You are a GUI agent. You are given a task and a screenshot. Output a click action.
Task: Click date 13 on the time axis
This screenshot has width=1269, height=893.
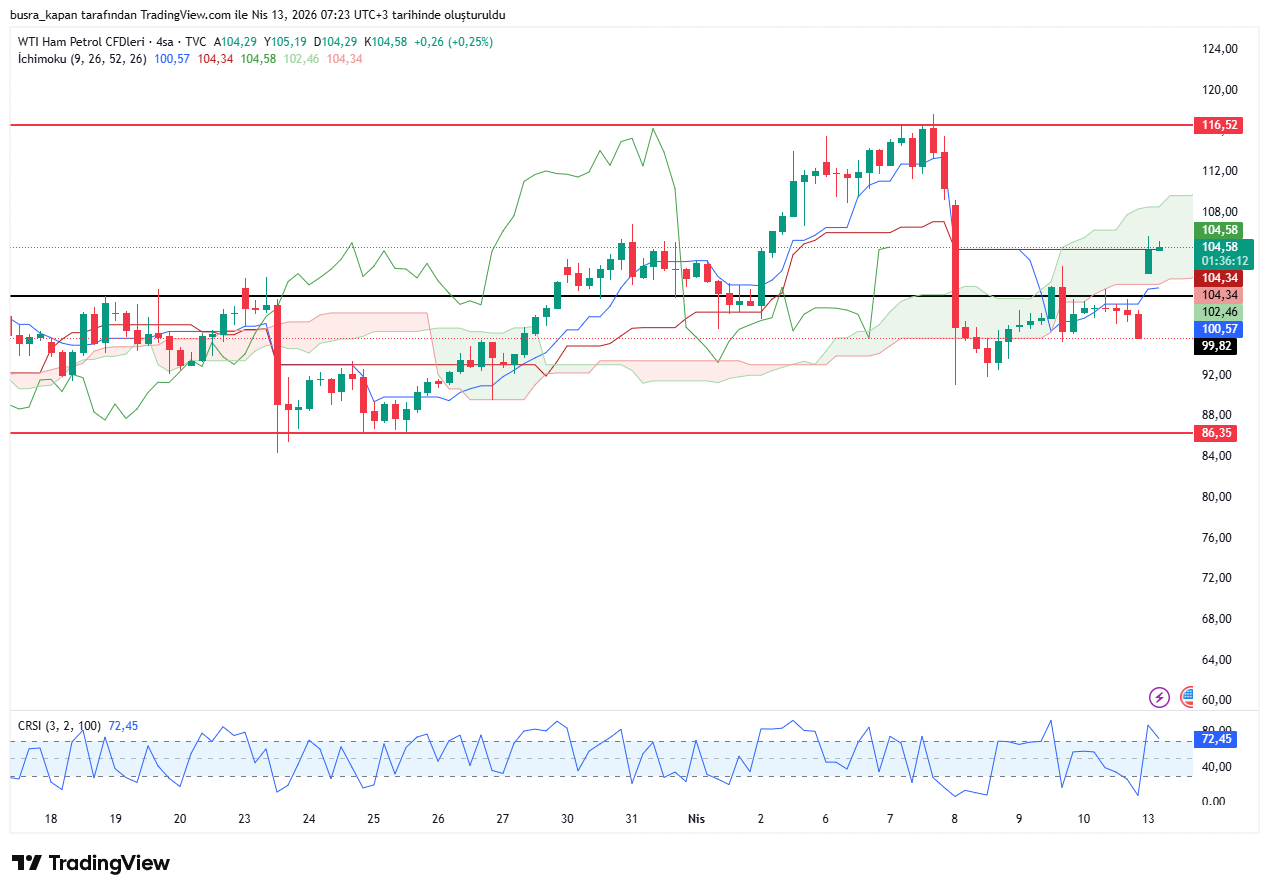(1148, 819)
